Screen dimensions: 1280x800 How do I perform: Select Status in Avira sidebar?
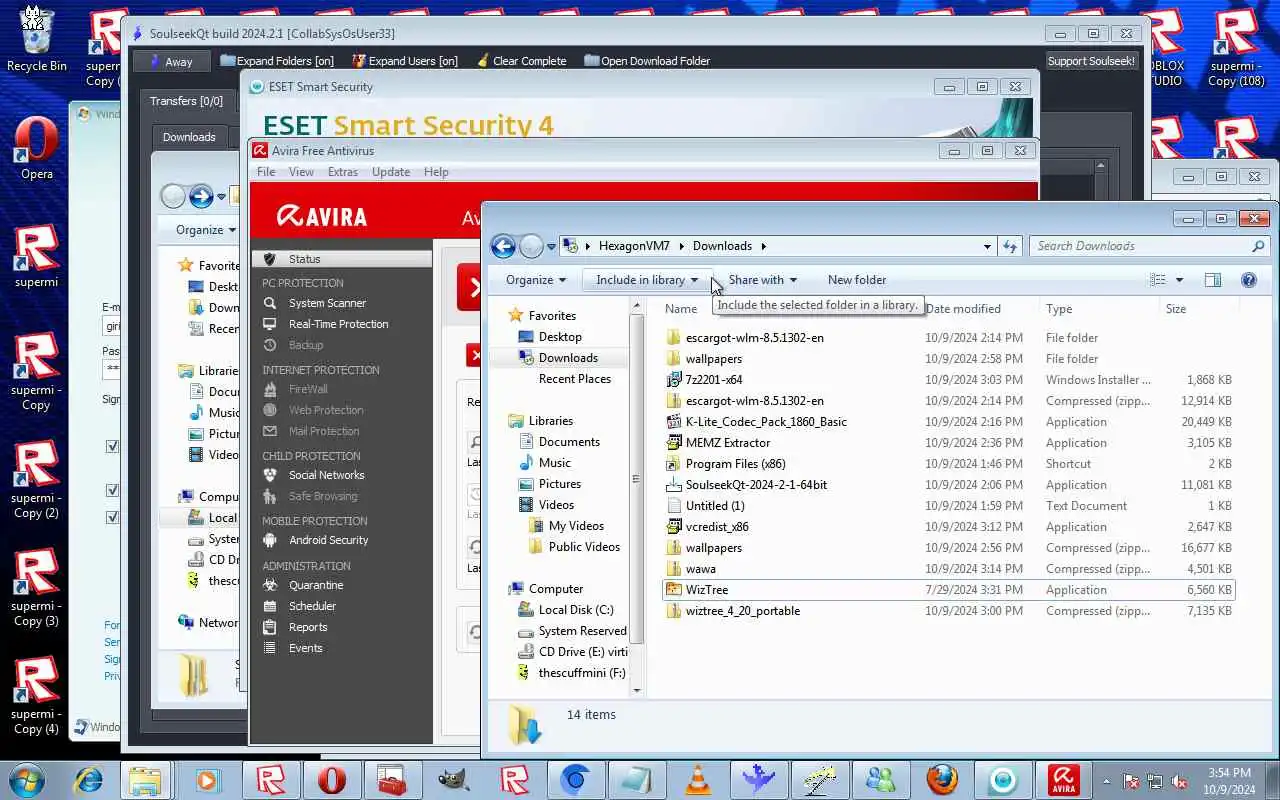tap(341, 259)
